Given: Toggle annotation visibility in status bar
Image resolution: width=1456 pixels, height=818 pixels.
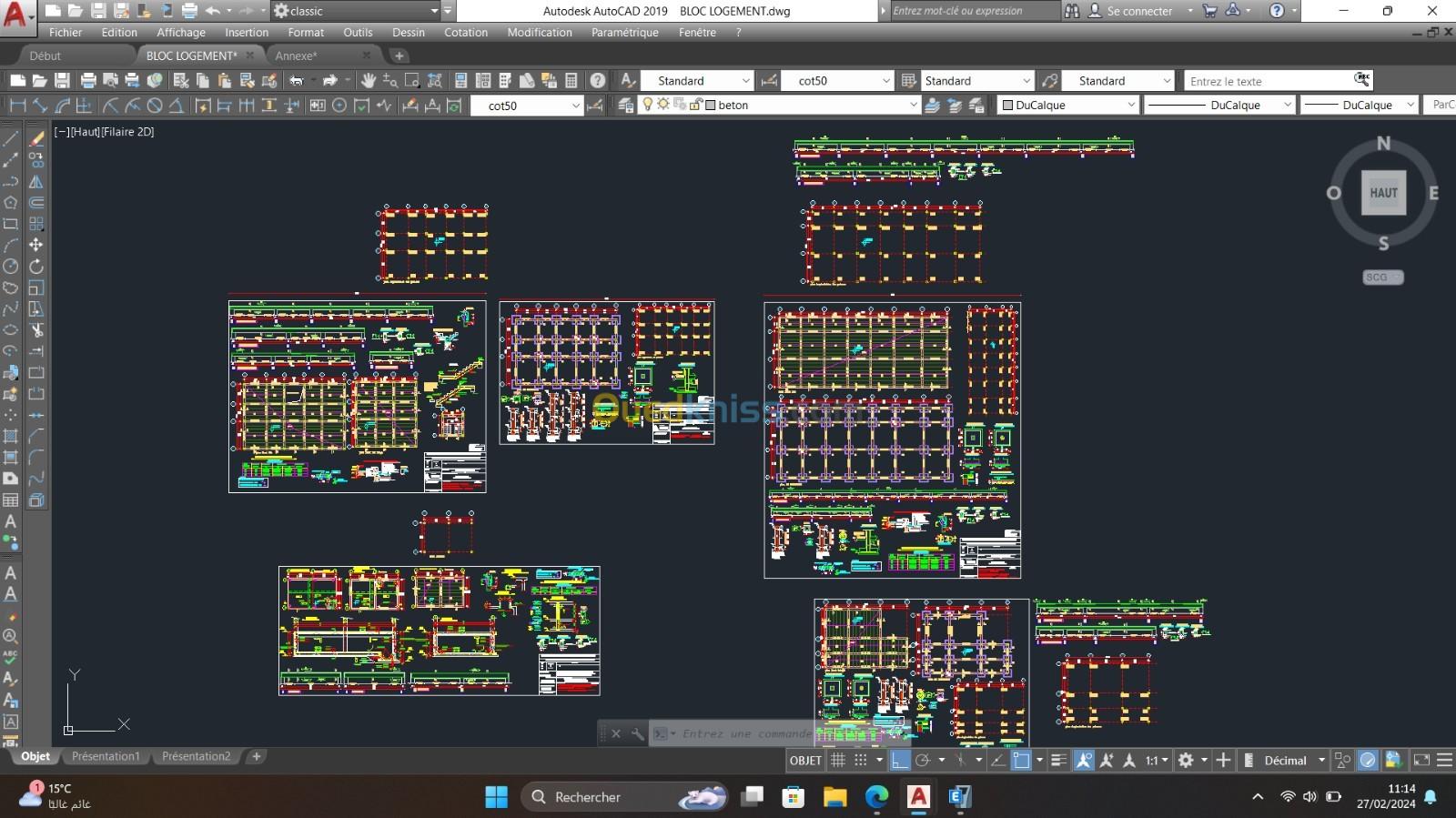Looking at the screenshot, I should pyautogui.click(x=1084, y=760).
